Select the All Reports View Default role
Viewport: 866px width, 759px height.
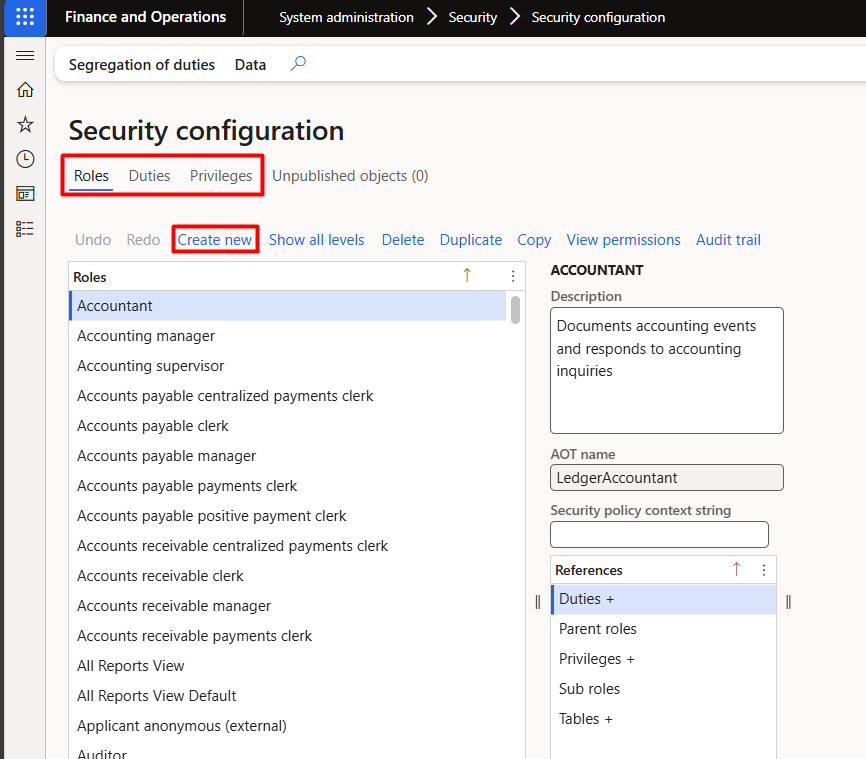288,695
